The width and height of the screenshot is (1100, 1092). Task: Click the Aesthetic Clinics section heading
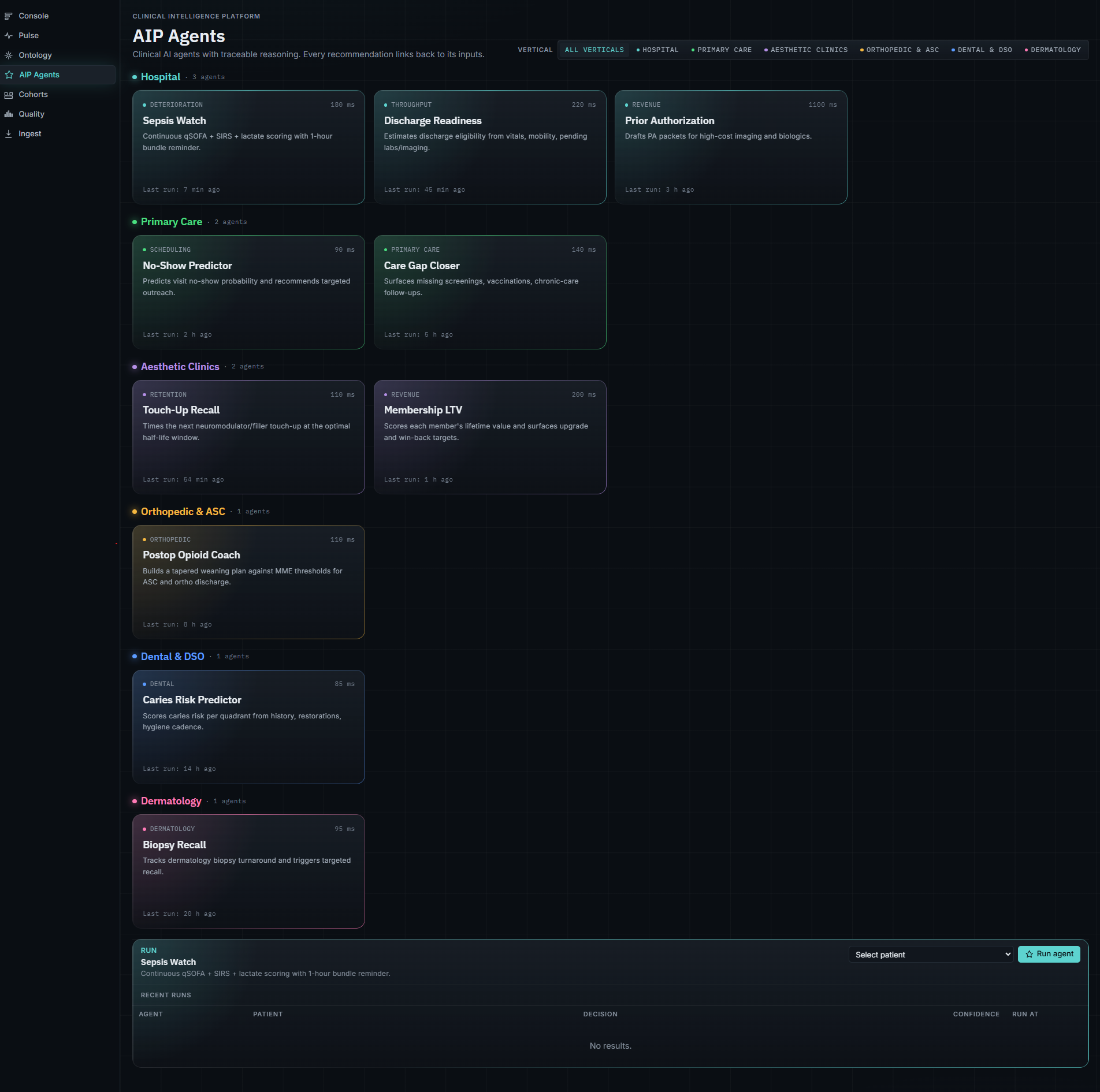(x=180, y=367)
